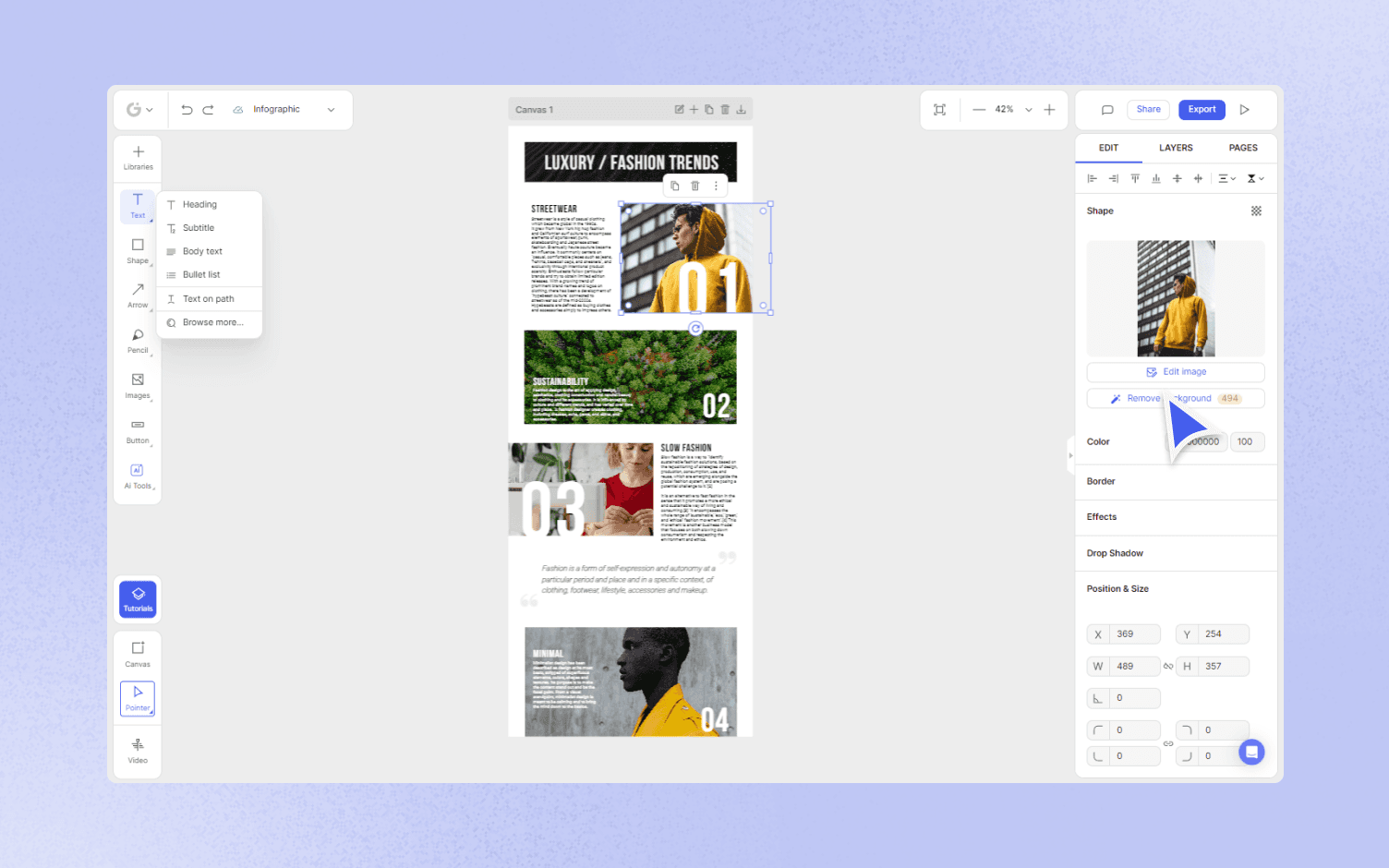Switch to the LAYERS tab

coord(1176,148)
